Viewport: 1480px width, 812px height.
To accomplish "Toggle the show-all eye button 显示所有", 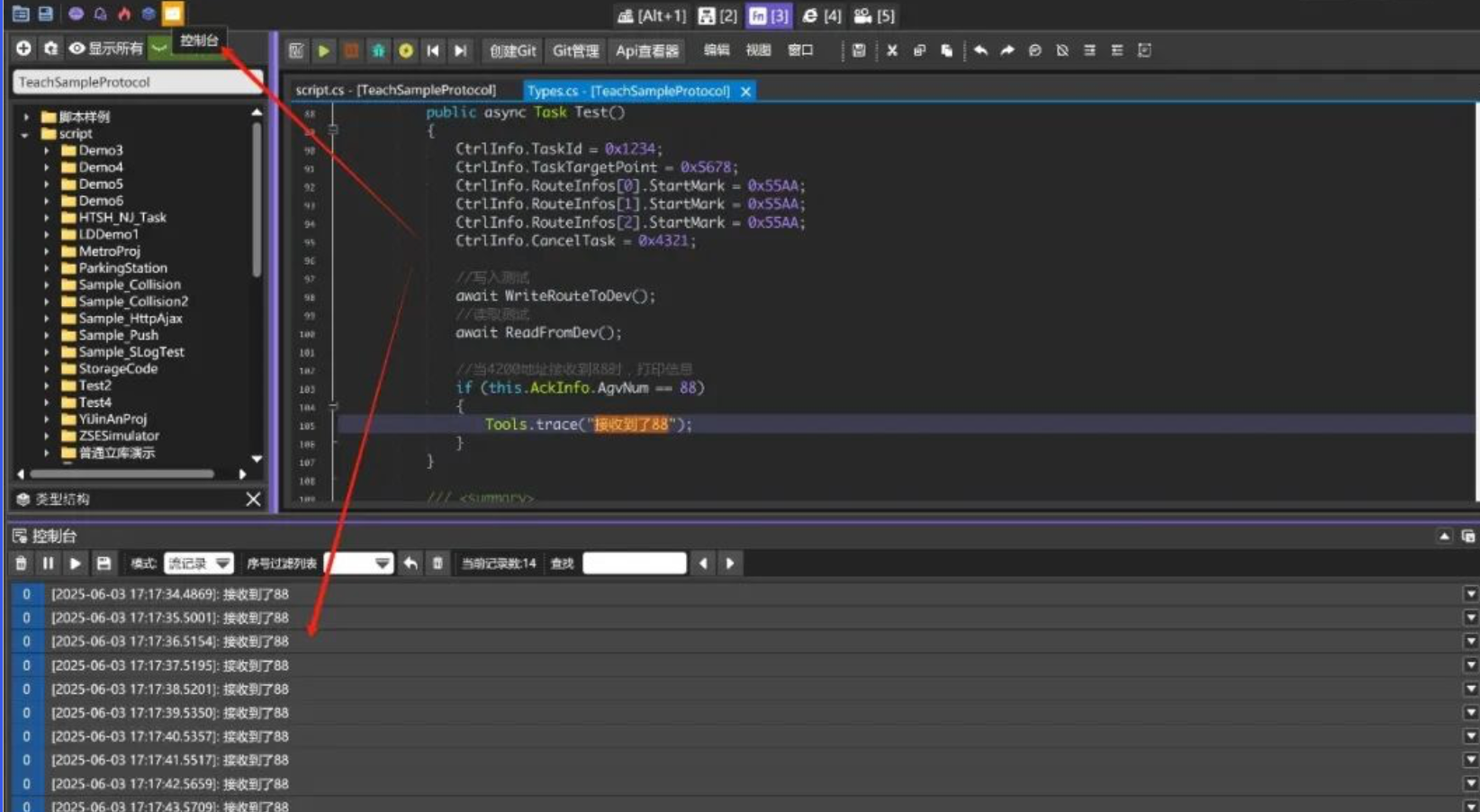I will pyautogui.click(x=105, y=49).
